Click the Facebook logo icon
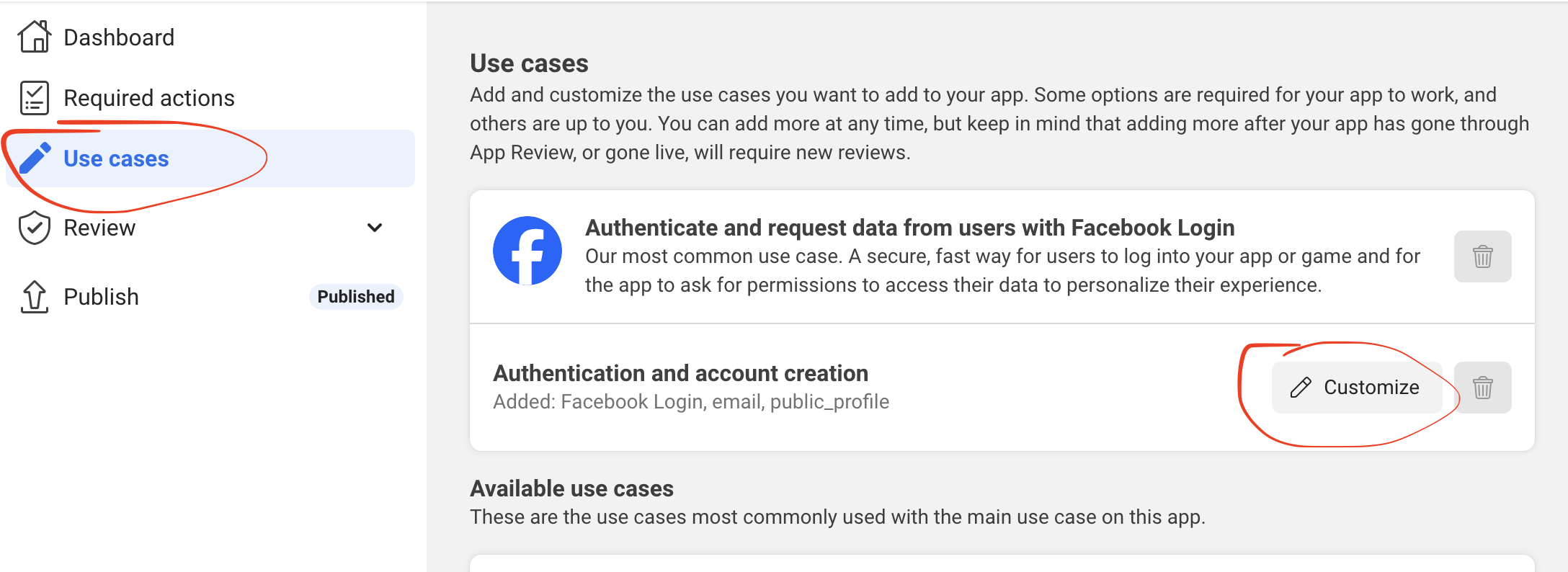Screen dimensions: 1568x572 click(527, 251)
